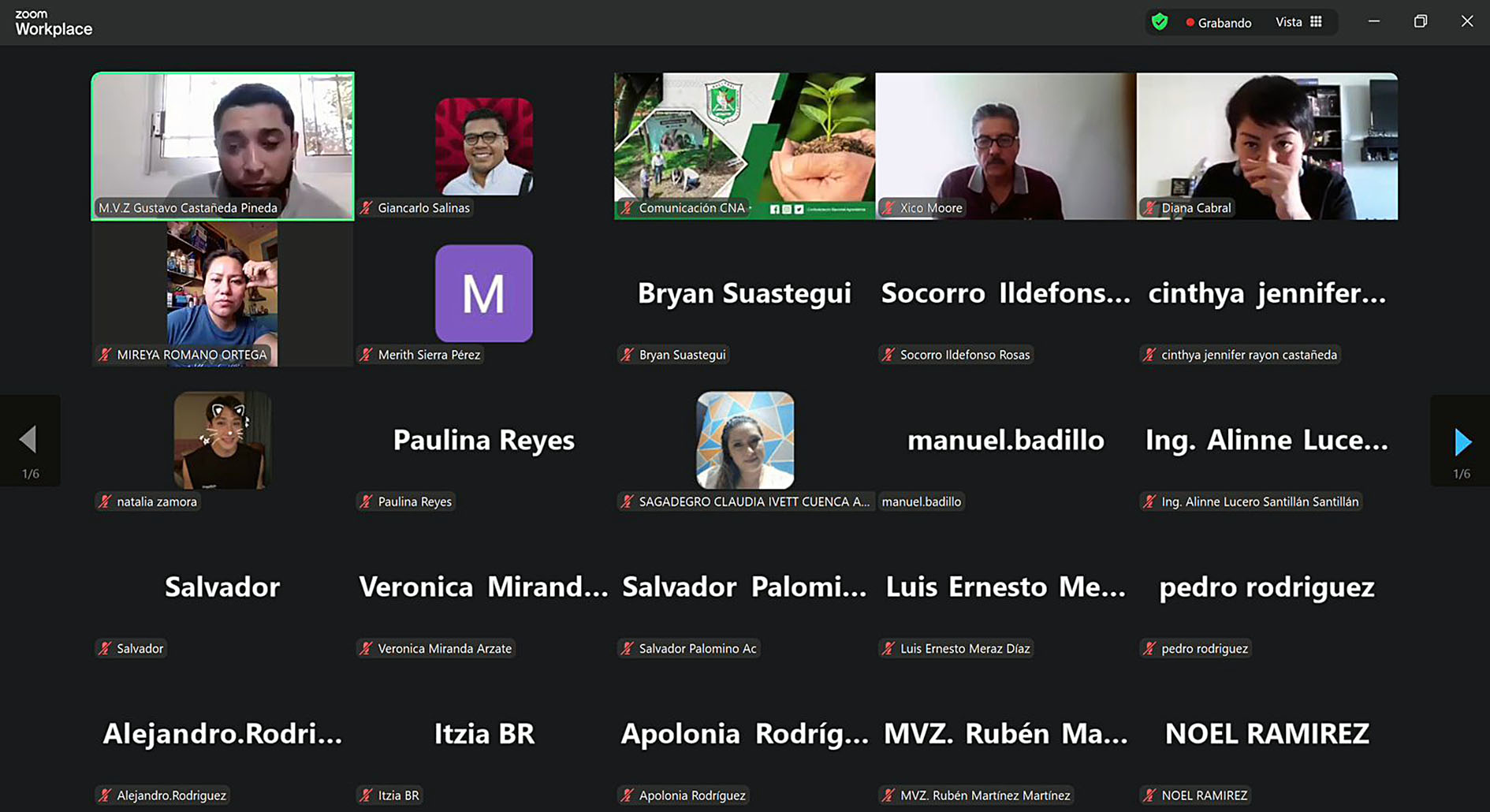Click muted mic icon for Bryan Suastegui
The height and width of the screenshot is (812, 1490).
pyautogui.click(x=628, y=355)
